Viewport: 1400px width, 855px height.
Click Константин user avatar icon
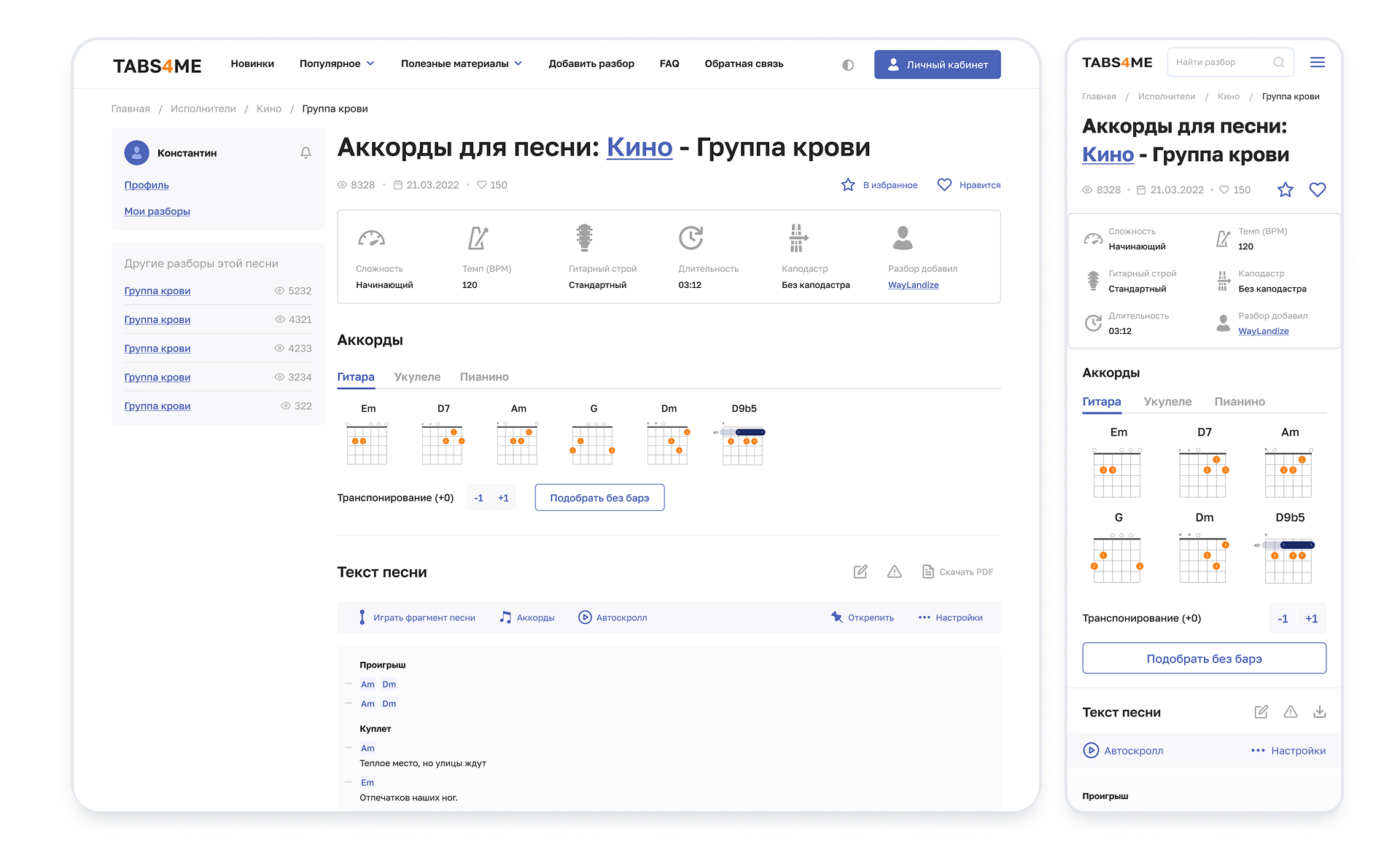(137, 153)
